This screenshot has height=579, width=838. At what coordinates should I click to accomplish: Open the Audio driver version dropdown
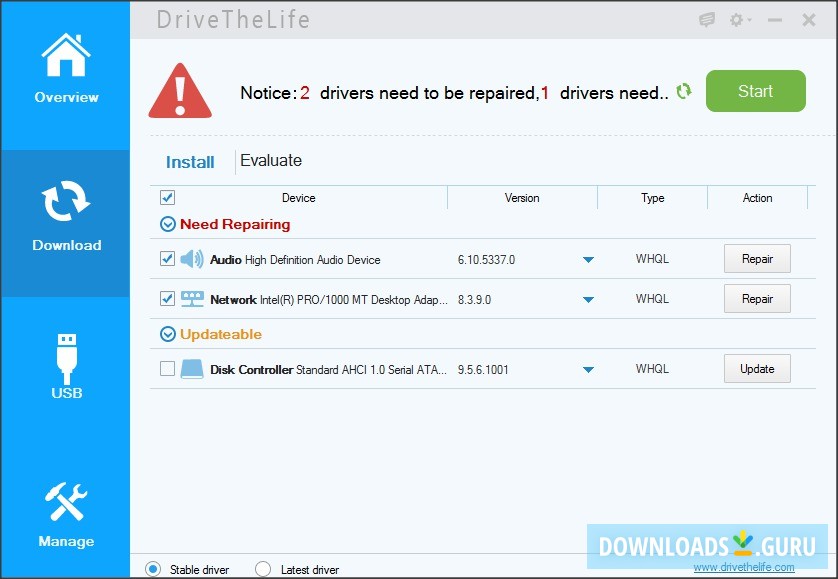click(588, 258)
